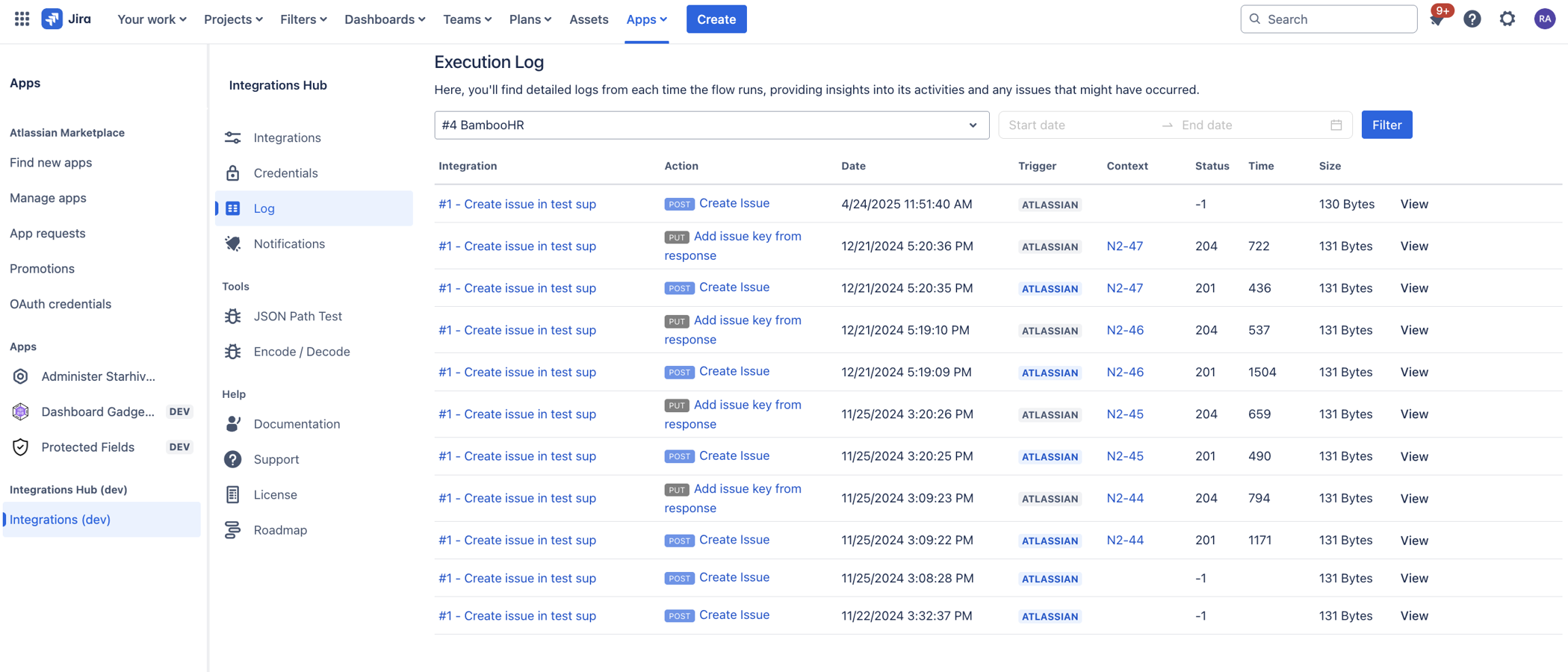
Task: Open issue link N2-47
Action: 1124,246
